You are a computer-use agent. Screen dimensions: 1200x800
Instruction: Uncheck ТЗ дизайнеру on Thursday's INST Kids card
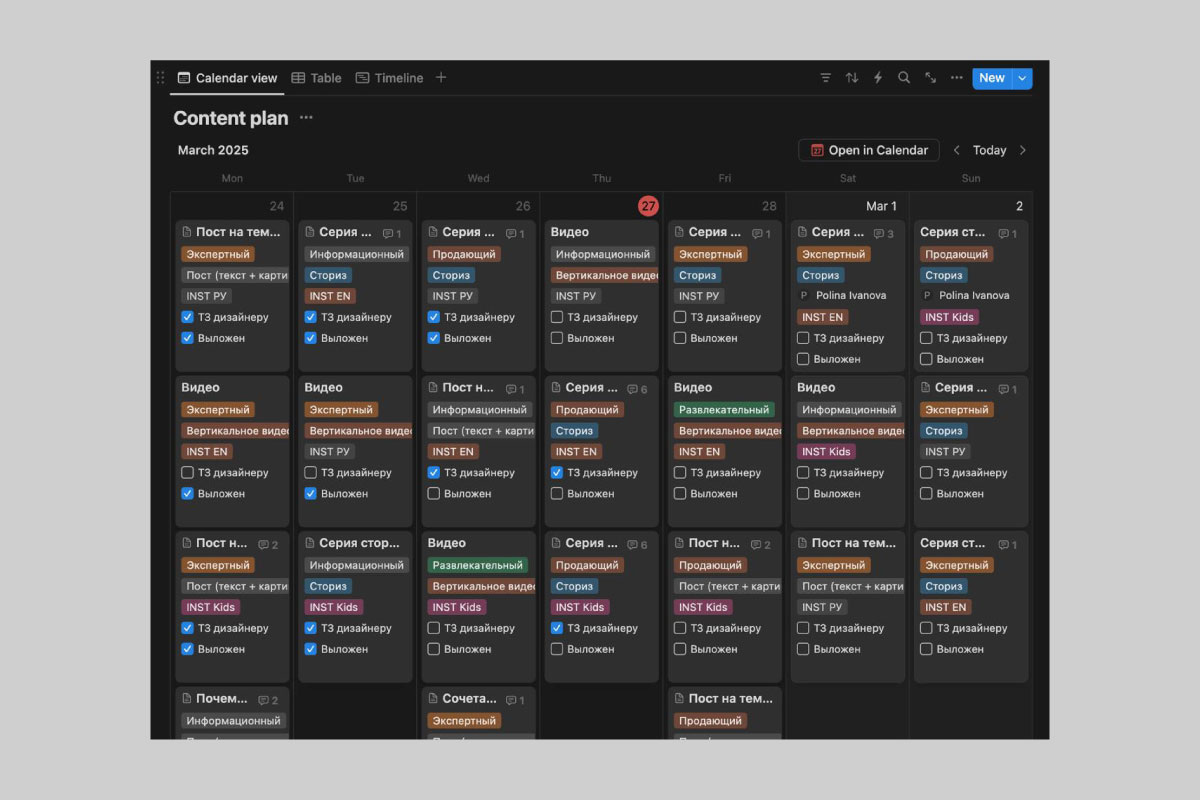click(x=557, y=628)
